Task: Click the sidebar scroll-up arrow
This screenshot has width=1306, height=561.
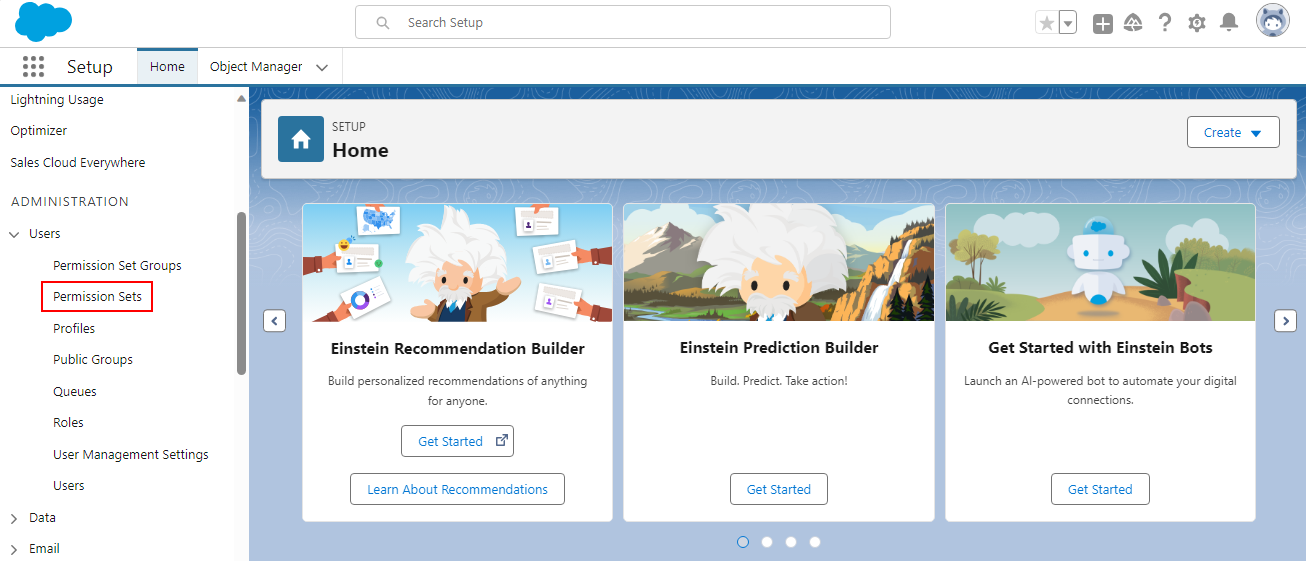Action: (241, 98)
